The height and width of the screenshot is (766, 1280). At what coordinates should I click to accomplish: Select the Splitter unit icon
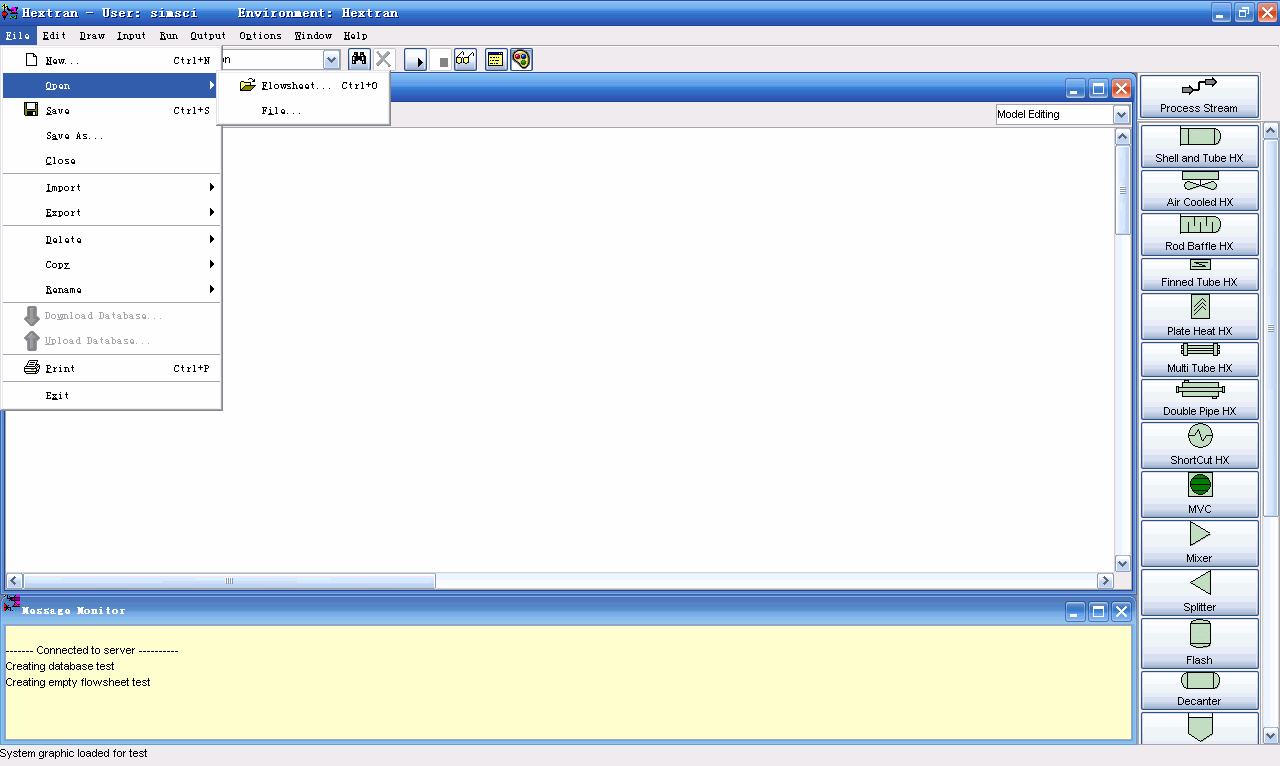pyautogui.click(x=1199, y=592)
